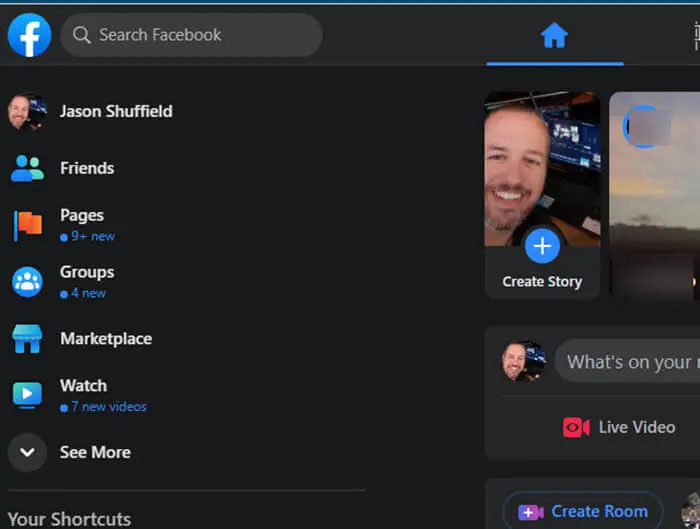Open Jason Shuffield profile link

coord(116,111)
